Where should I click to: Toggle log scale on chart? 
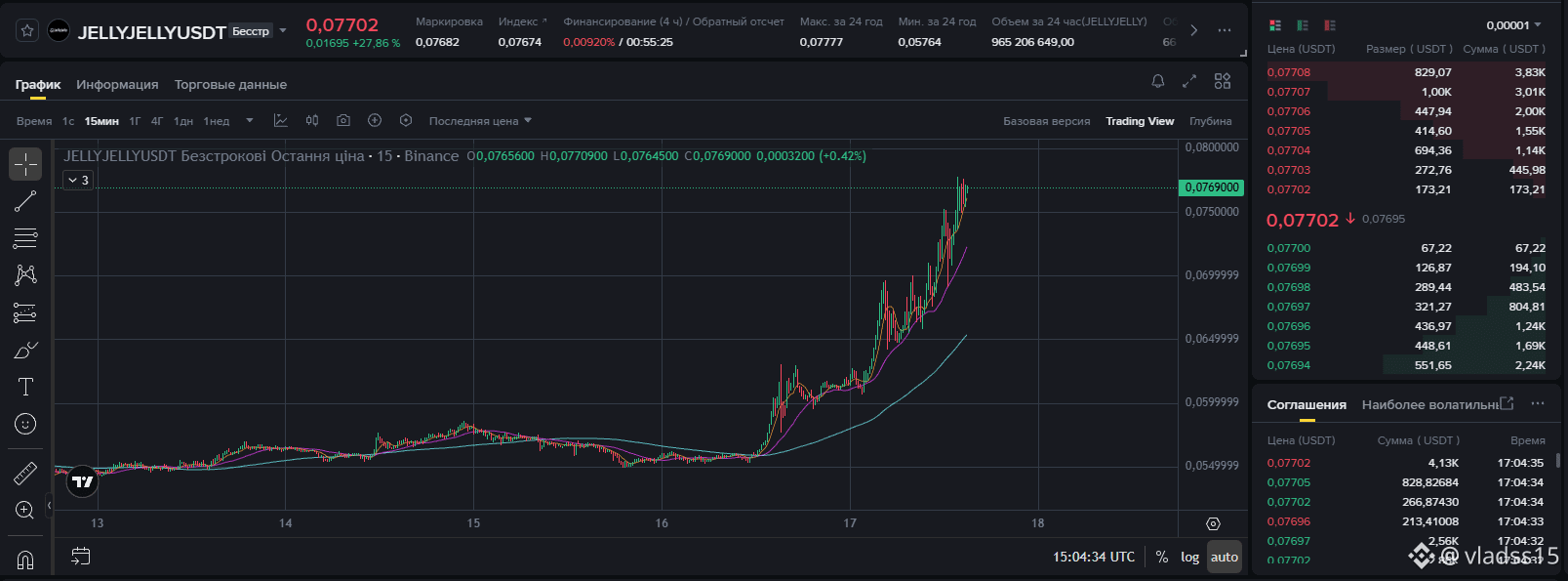pos(1189,557)
